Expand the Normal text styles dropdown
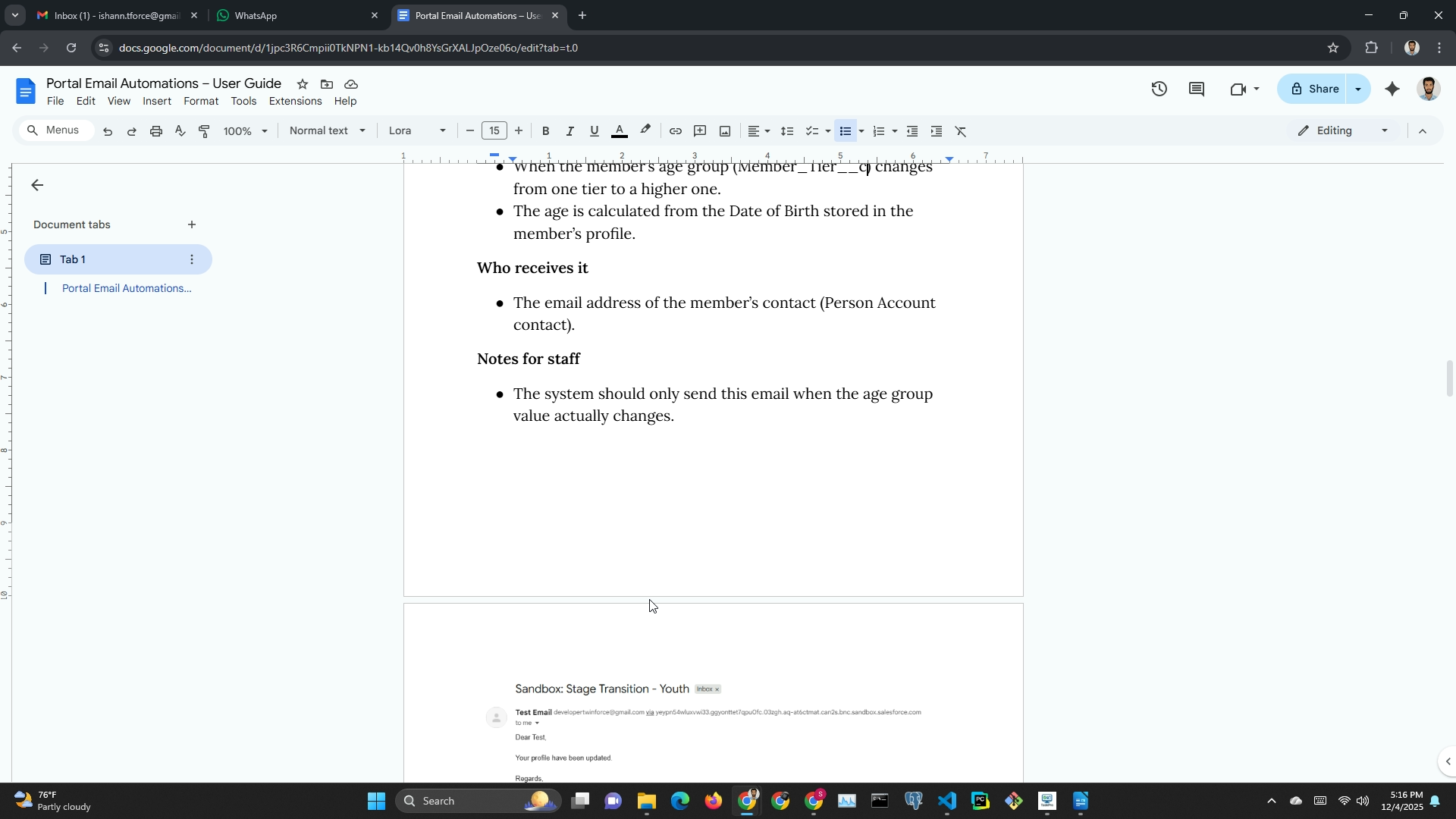This screenshot has width=1456, height=819. pyautogui.click(x=327, y=131)
